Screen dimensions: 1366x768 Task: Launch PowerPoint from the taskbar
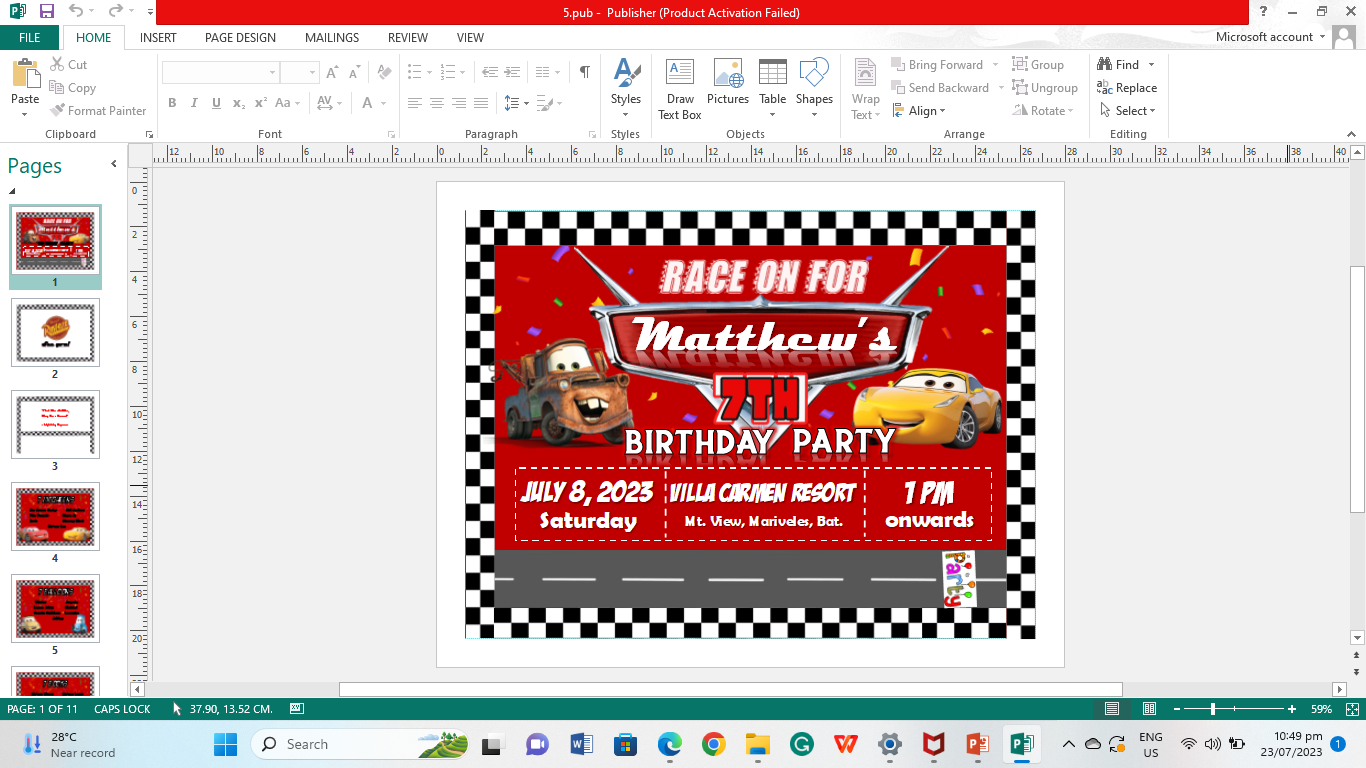(977, 744)
